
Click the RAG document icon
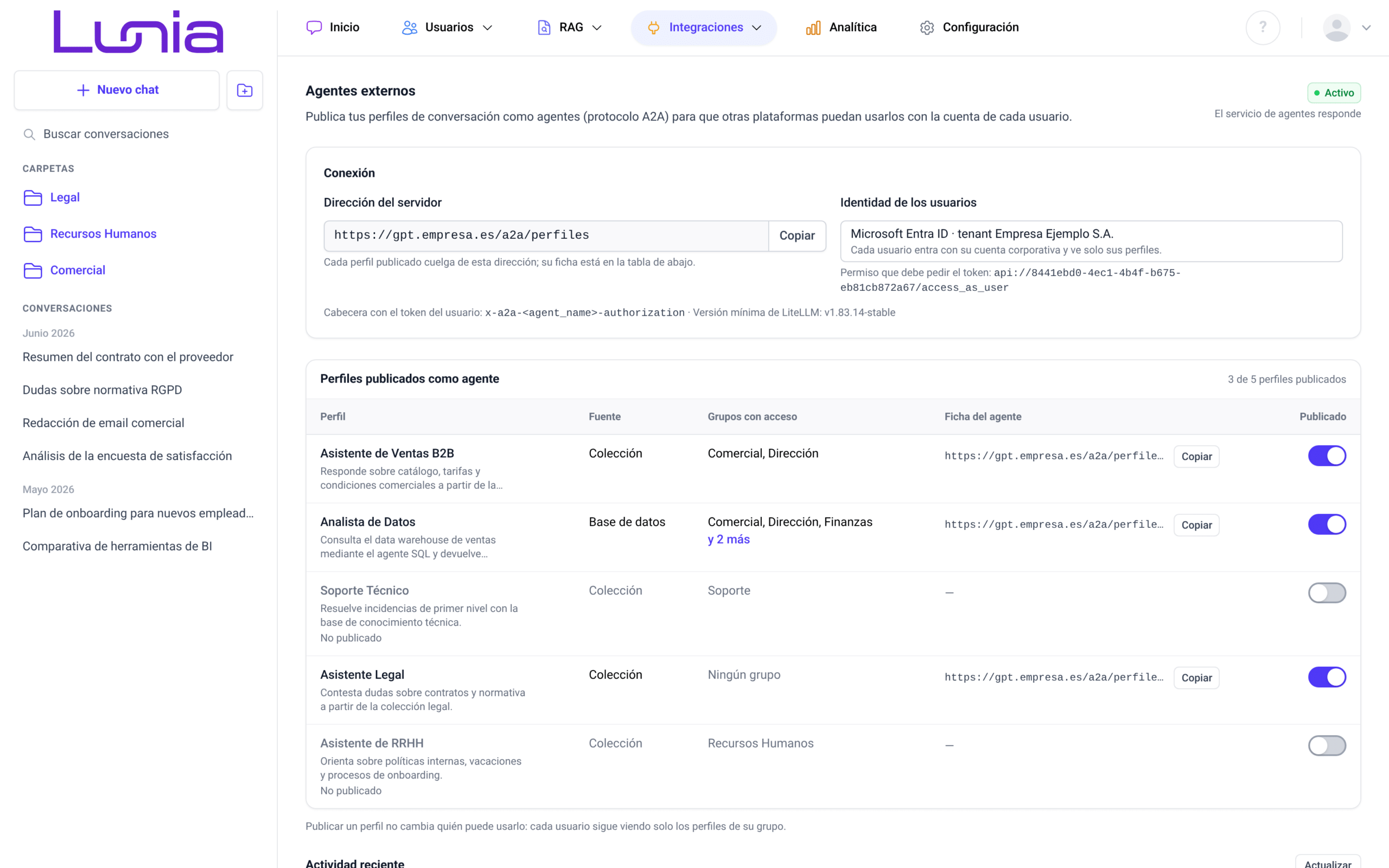(544, 28)
